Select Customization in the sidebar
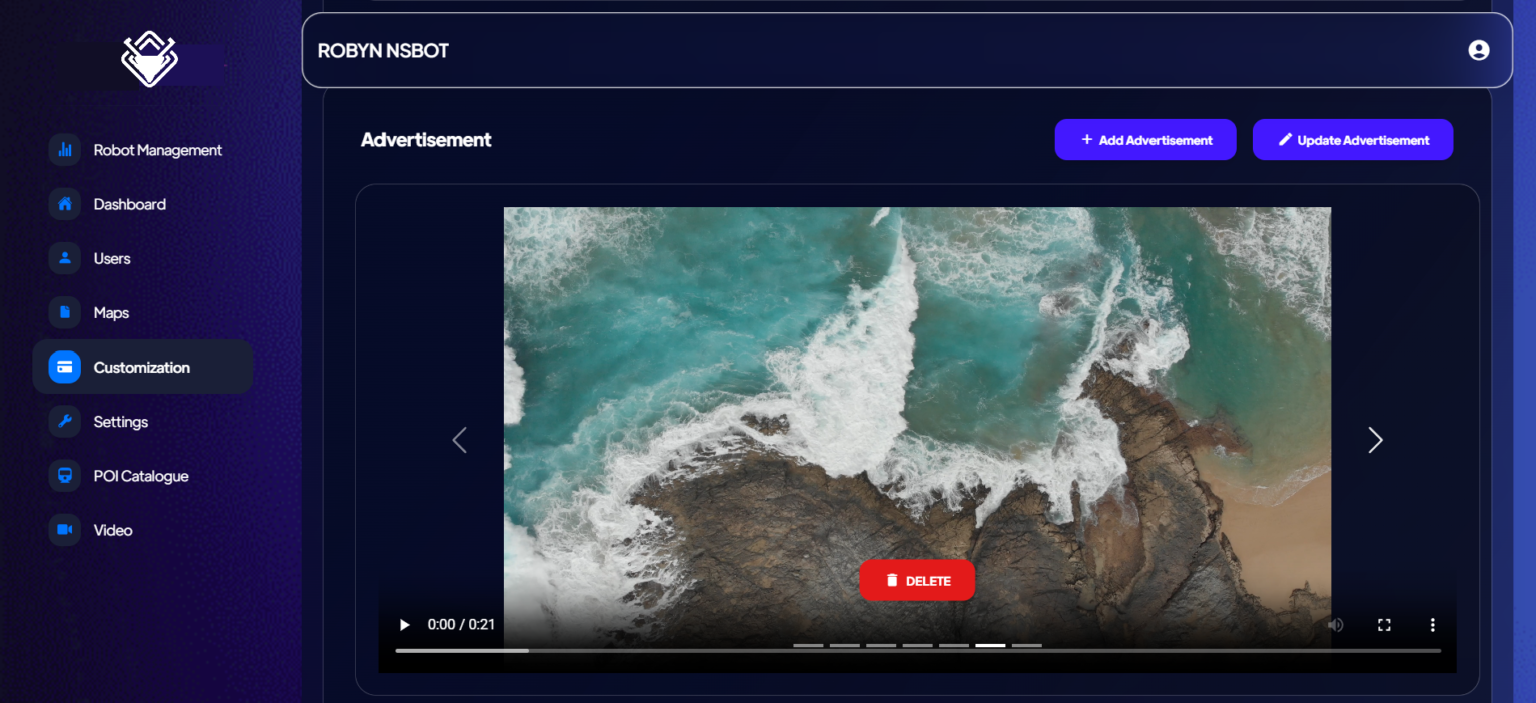Screen dimensions: 1536x703 [142, 367]
